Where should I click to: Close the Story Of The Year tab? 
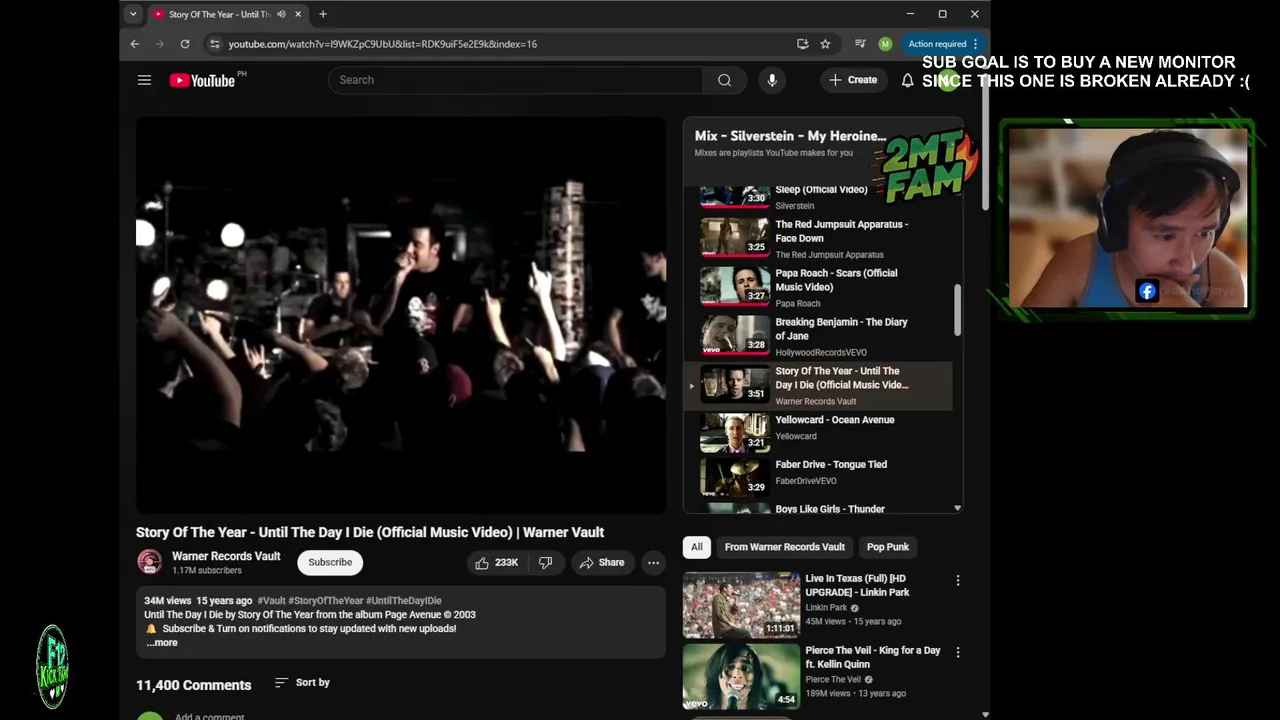[297, 14]
